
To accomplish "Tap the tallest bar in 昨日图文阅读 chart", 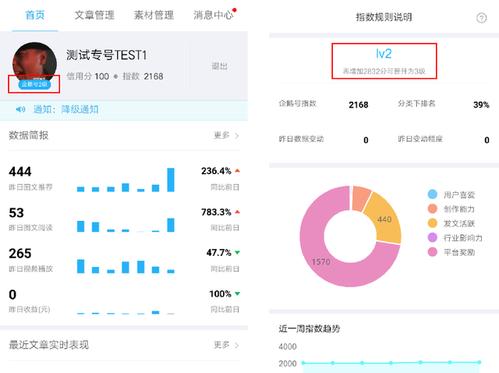I will pos(171,225).
